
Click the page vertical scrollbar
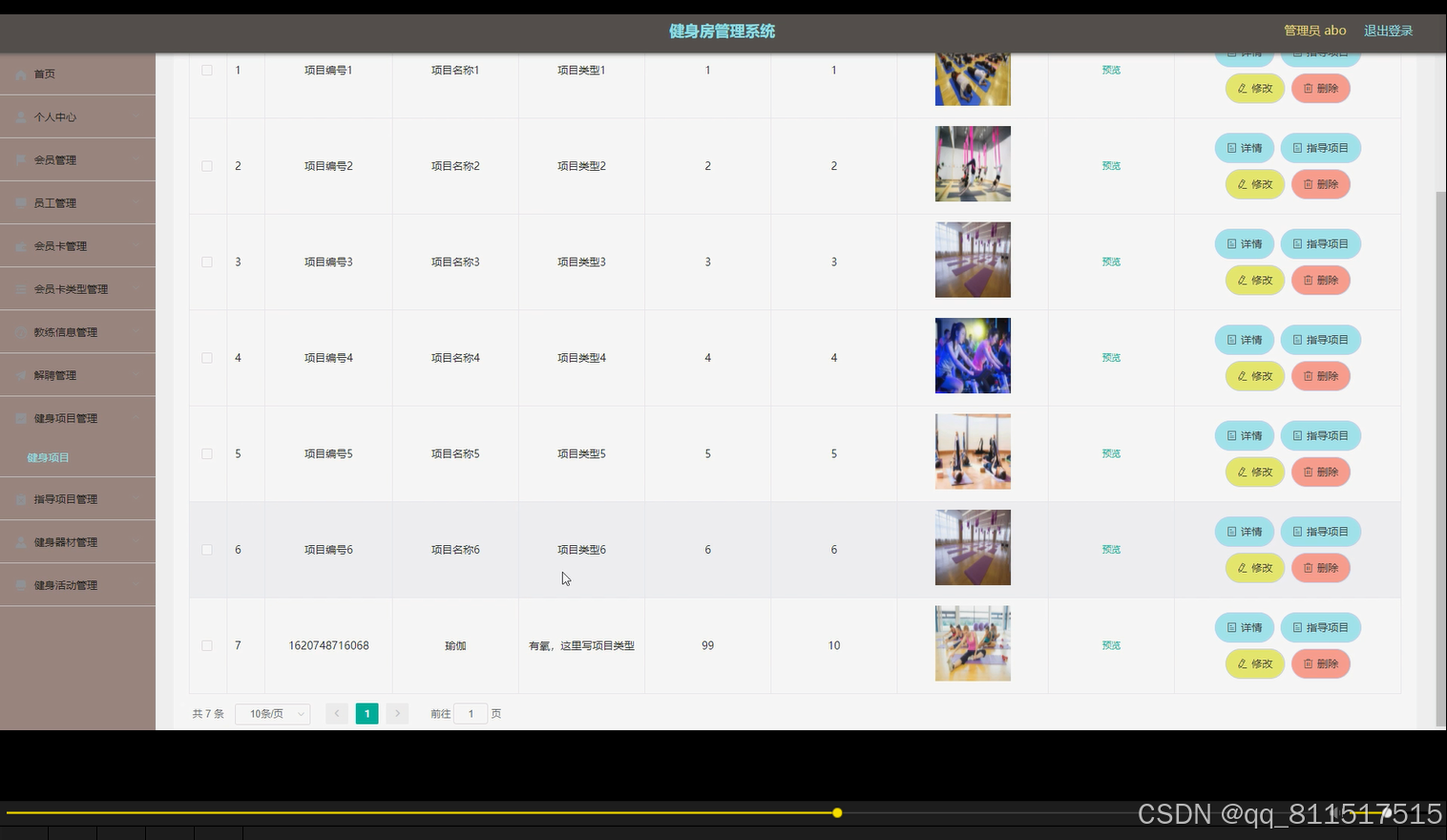click(1441, 458)
